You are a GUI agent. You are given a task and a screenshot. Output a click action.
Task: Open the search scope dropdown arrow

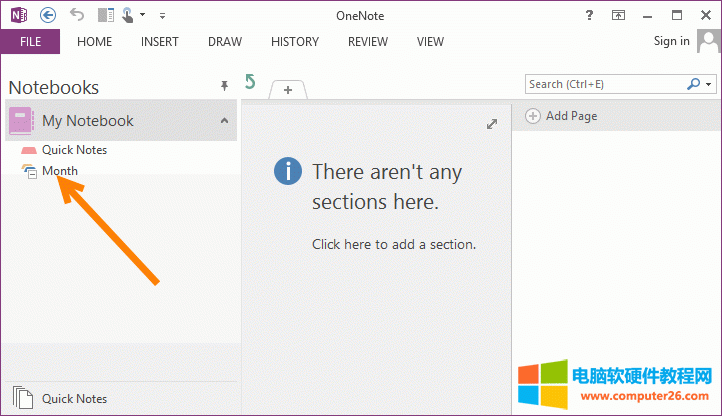(710, 85)
